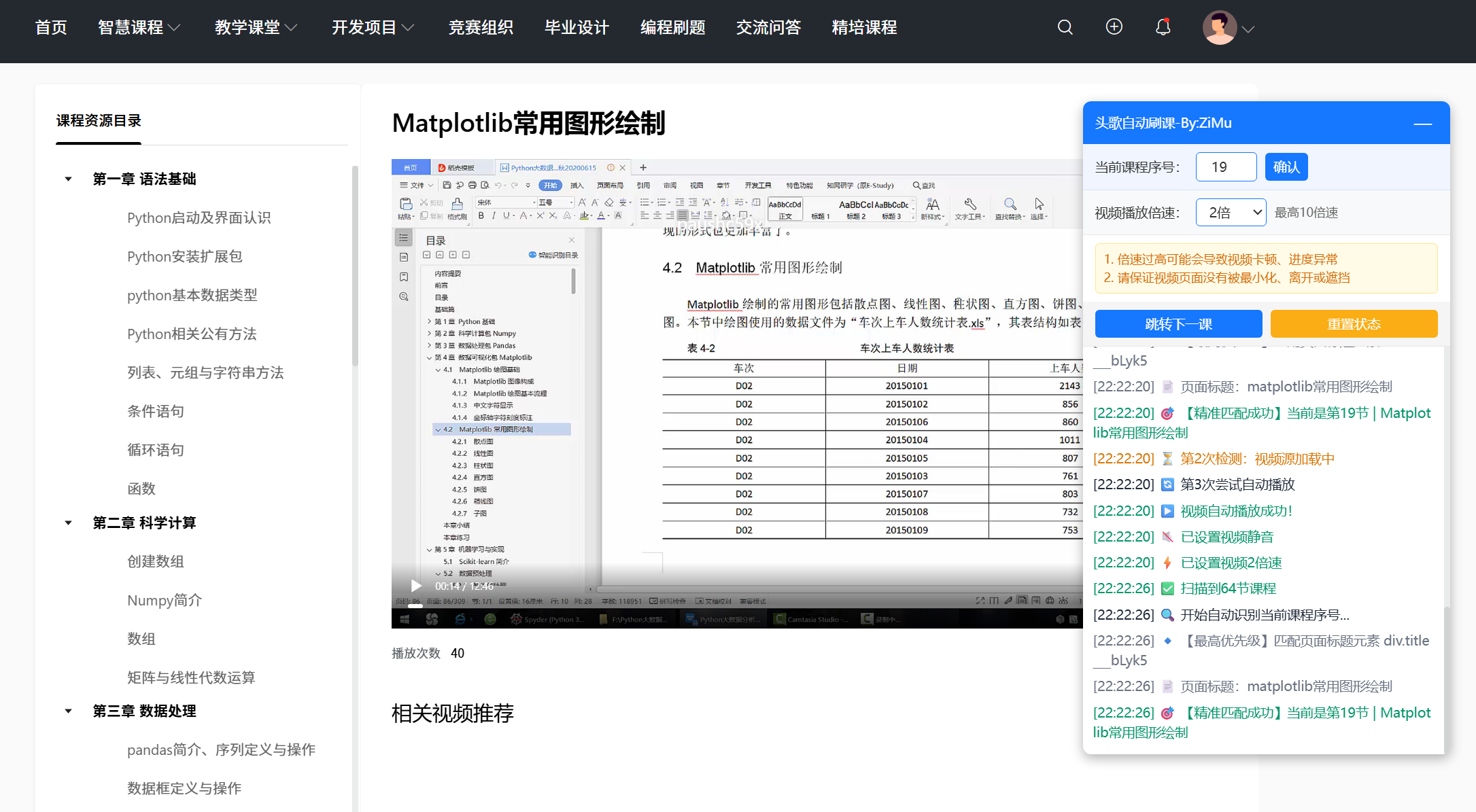
Task: Select the Numpy简介 lesson
Action: [x=165, y=600]
